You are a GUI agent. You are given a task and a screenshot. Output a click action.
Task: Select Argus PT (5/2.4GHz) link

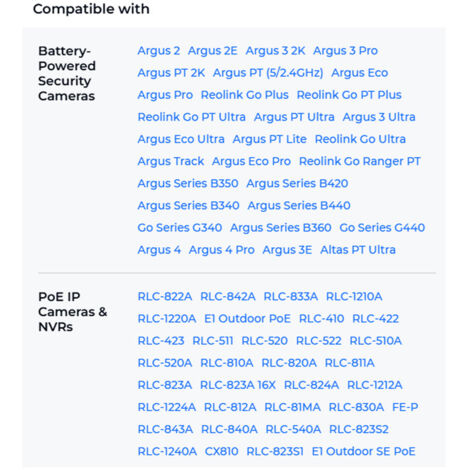(x=268, y=73)
